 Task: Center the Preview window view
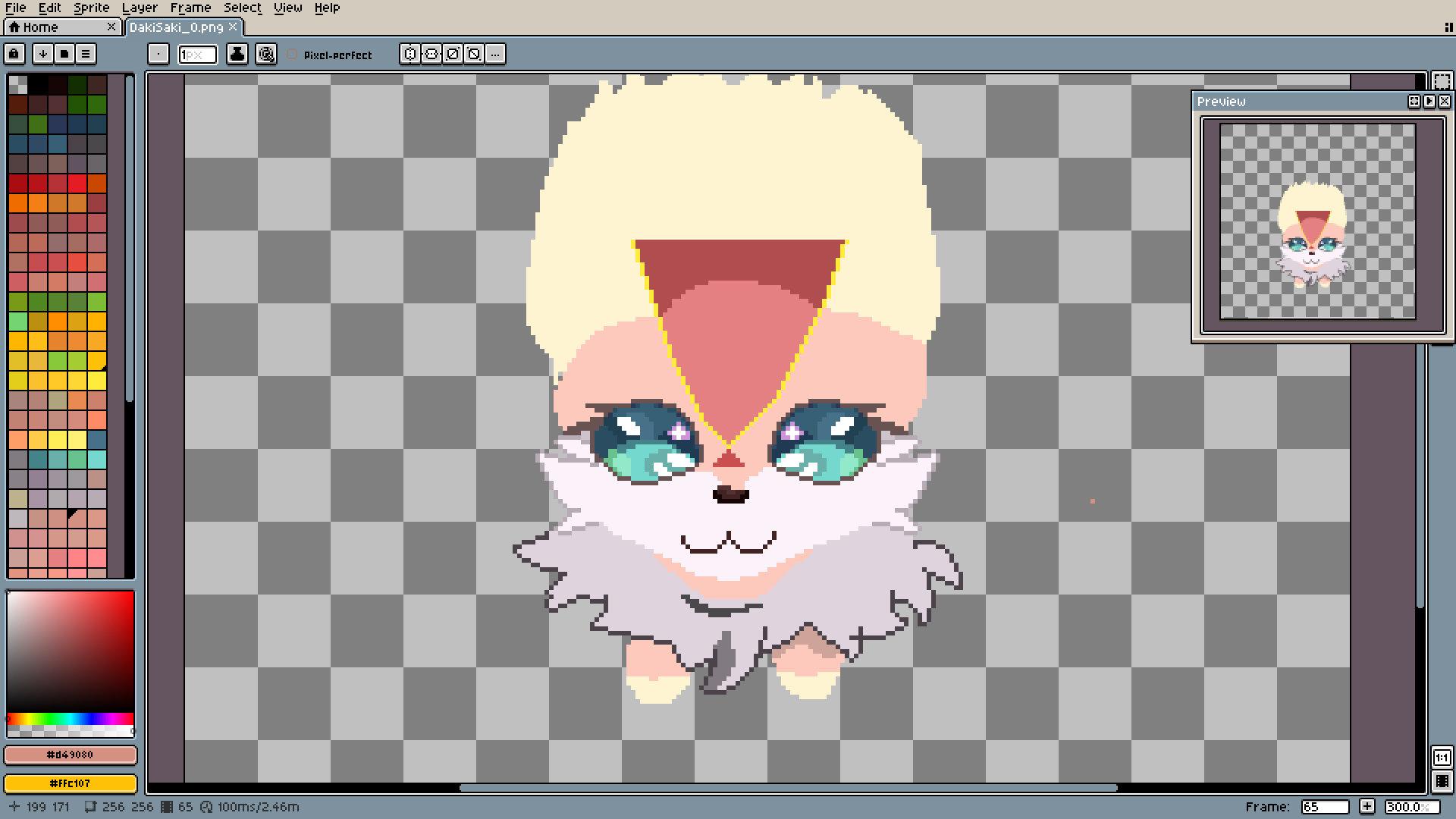pos(1414,101)
